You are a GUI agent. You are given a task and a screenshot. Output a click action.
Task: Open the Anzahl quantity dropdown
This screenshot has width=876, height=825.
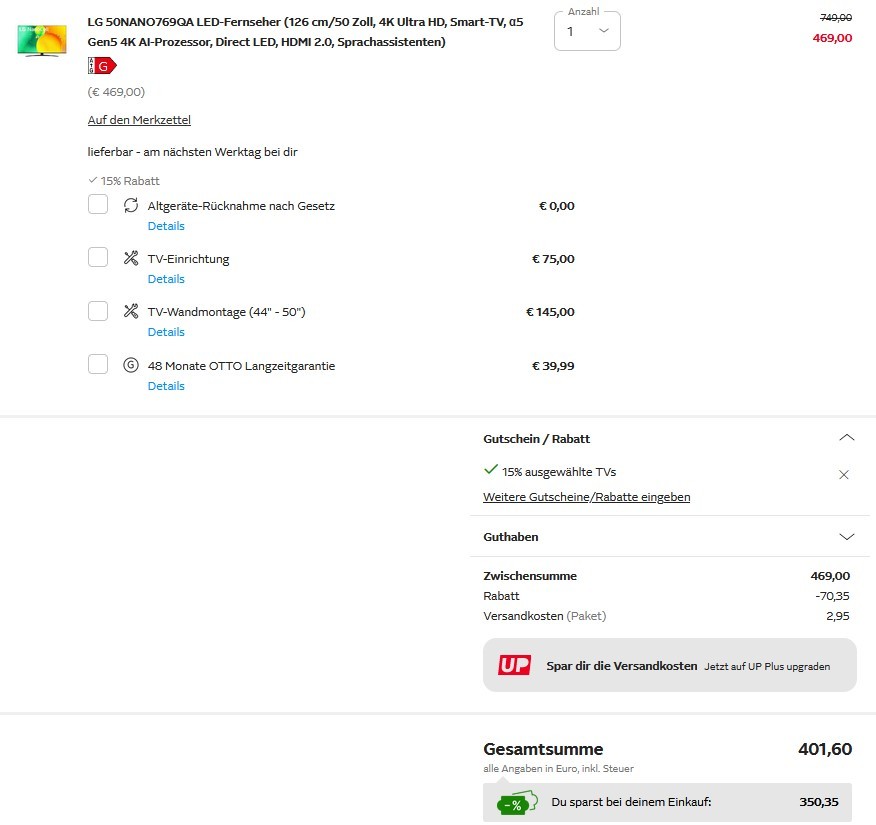[587, 31]
